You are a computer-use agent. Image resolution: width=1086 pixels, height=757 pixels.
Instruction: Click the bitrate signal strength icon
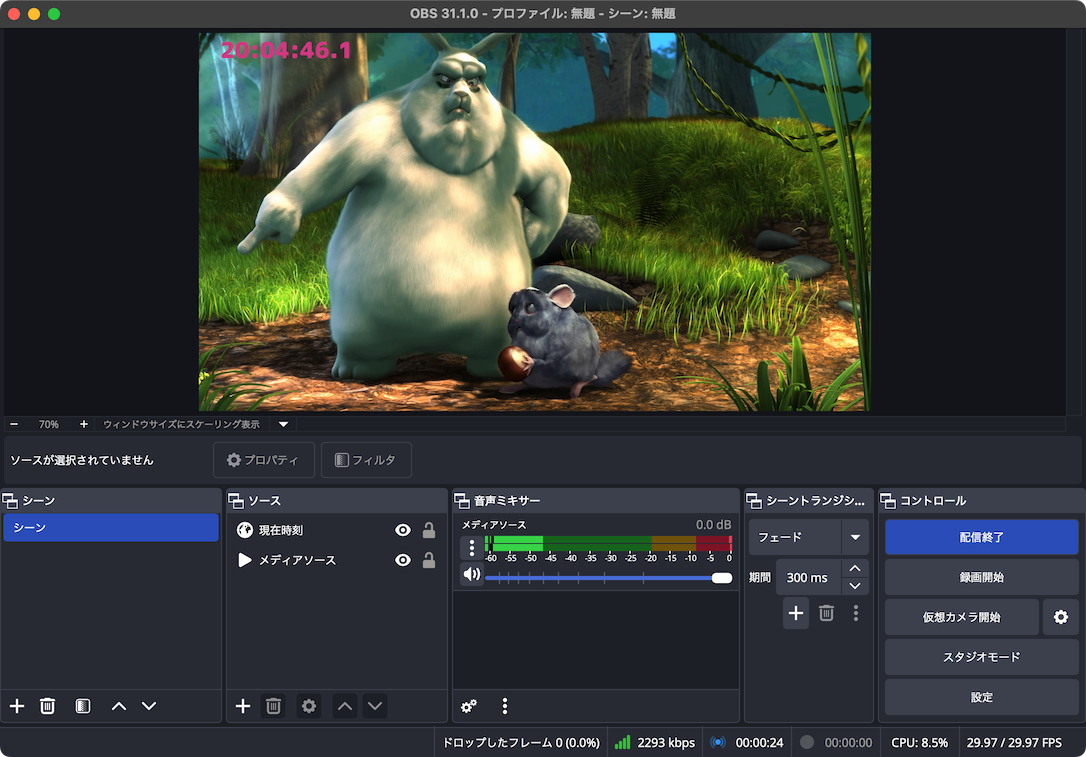pos(623,742)
